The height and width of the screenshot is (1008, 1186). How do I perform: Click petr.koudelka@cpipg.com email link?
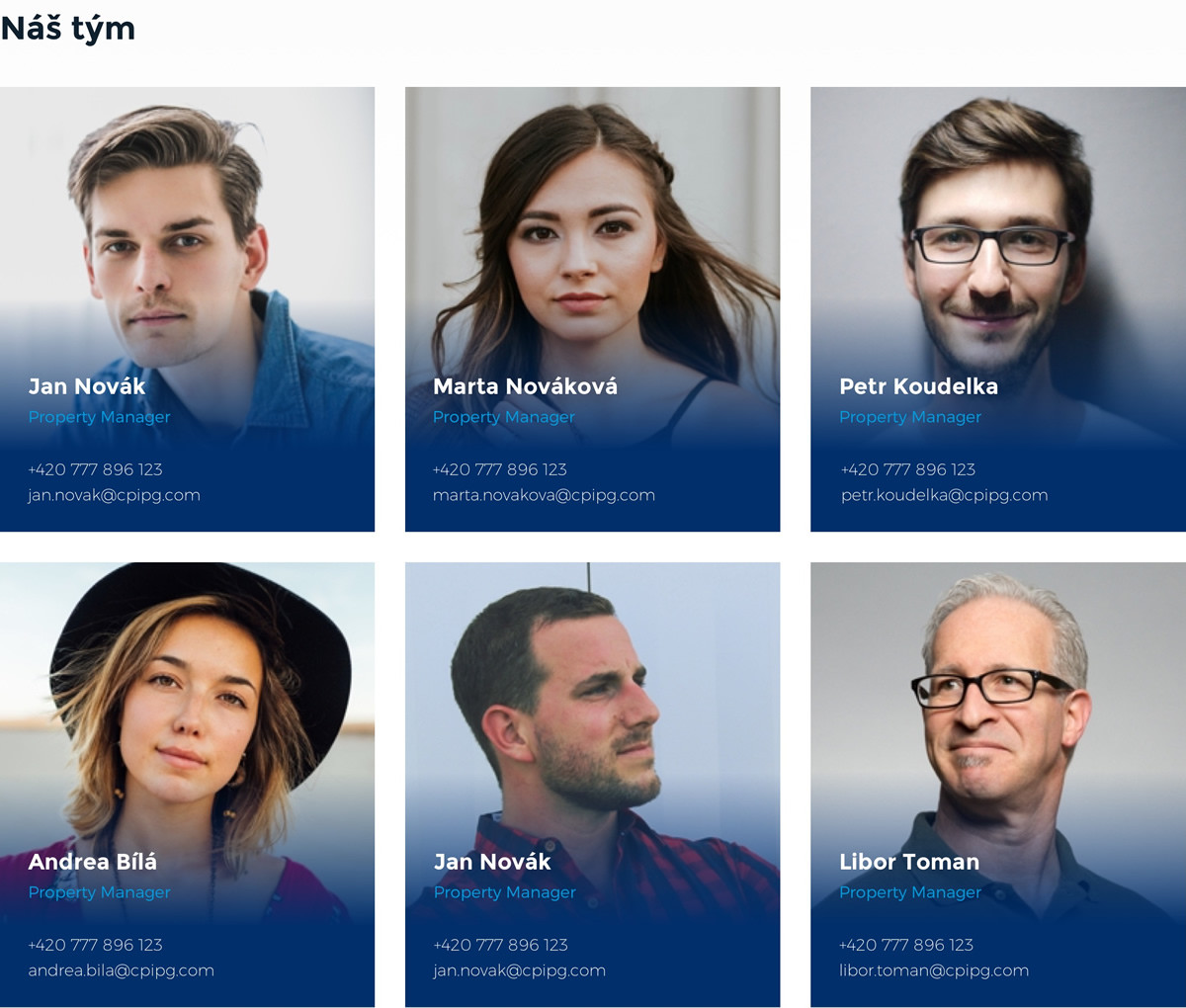click(944, 495)
